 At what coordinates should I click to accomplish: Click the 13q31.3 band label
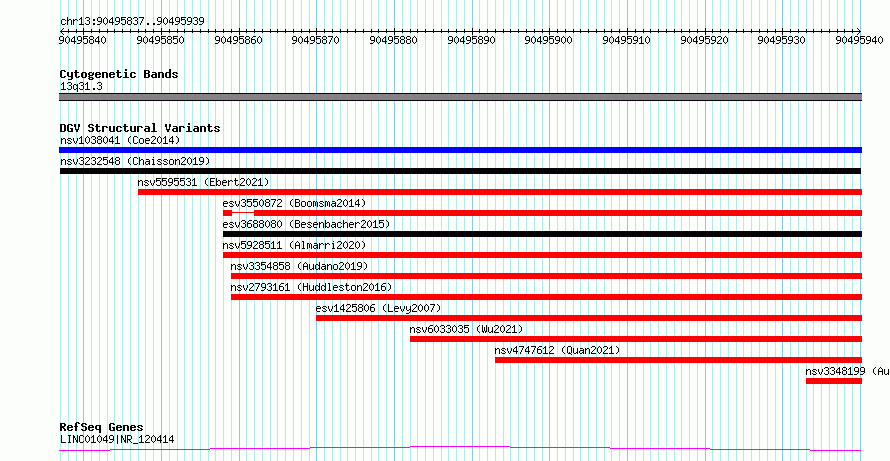coord(81,87)
